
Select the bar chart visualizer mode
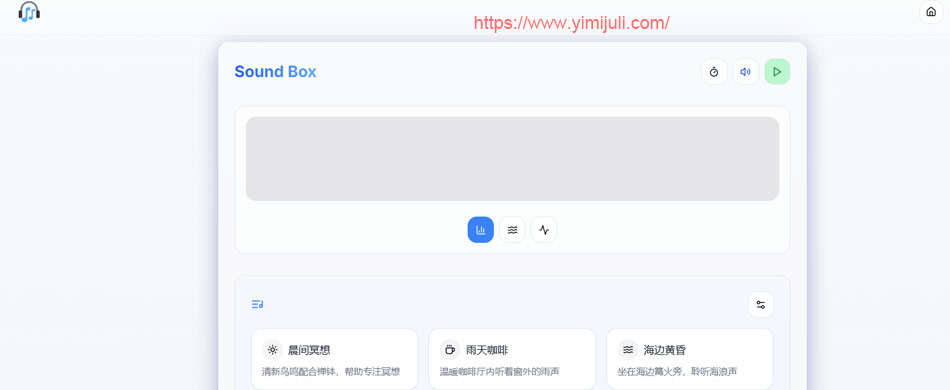(480, 230)
